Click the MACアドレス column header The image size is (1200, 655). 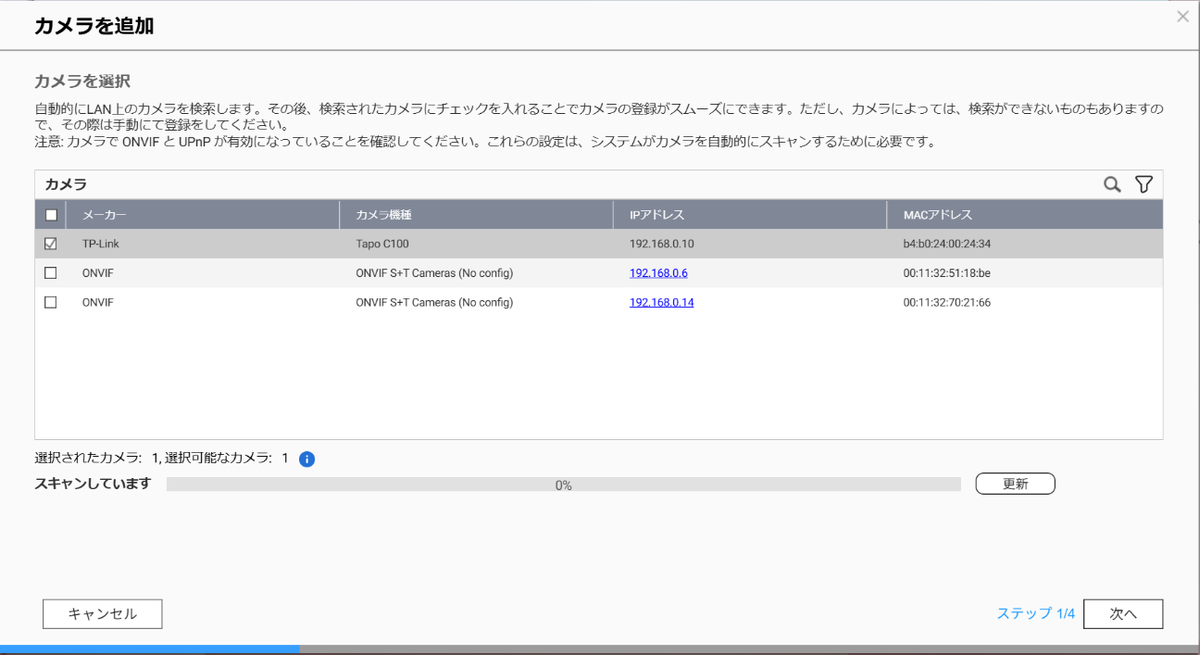point(937,215)
